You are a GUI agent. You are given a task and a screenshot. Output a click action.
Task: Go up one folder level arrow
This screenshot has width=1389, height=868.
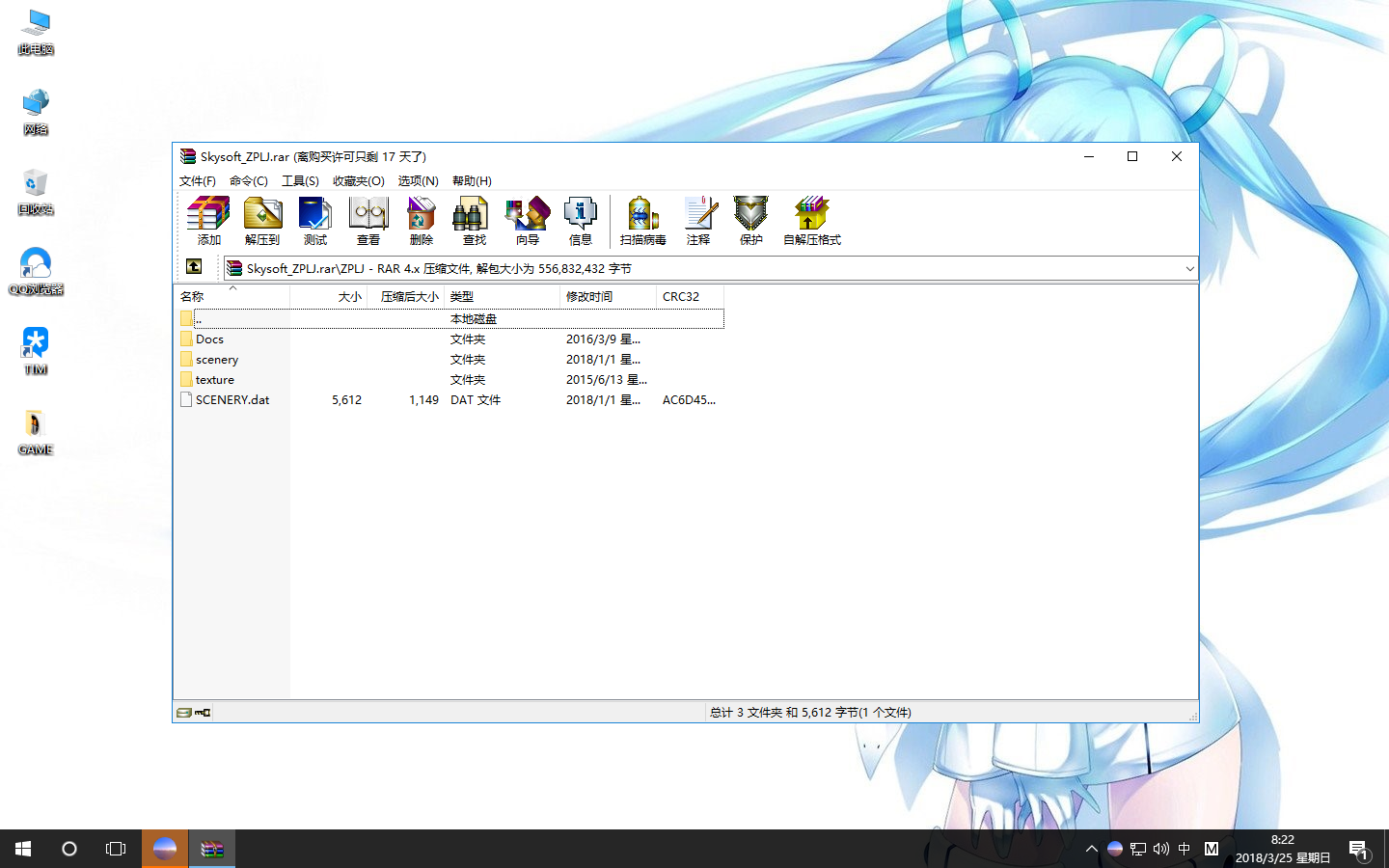[x=194, y=267]
